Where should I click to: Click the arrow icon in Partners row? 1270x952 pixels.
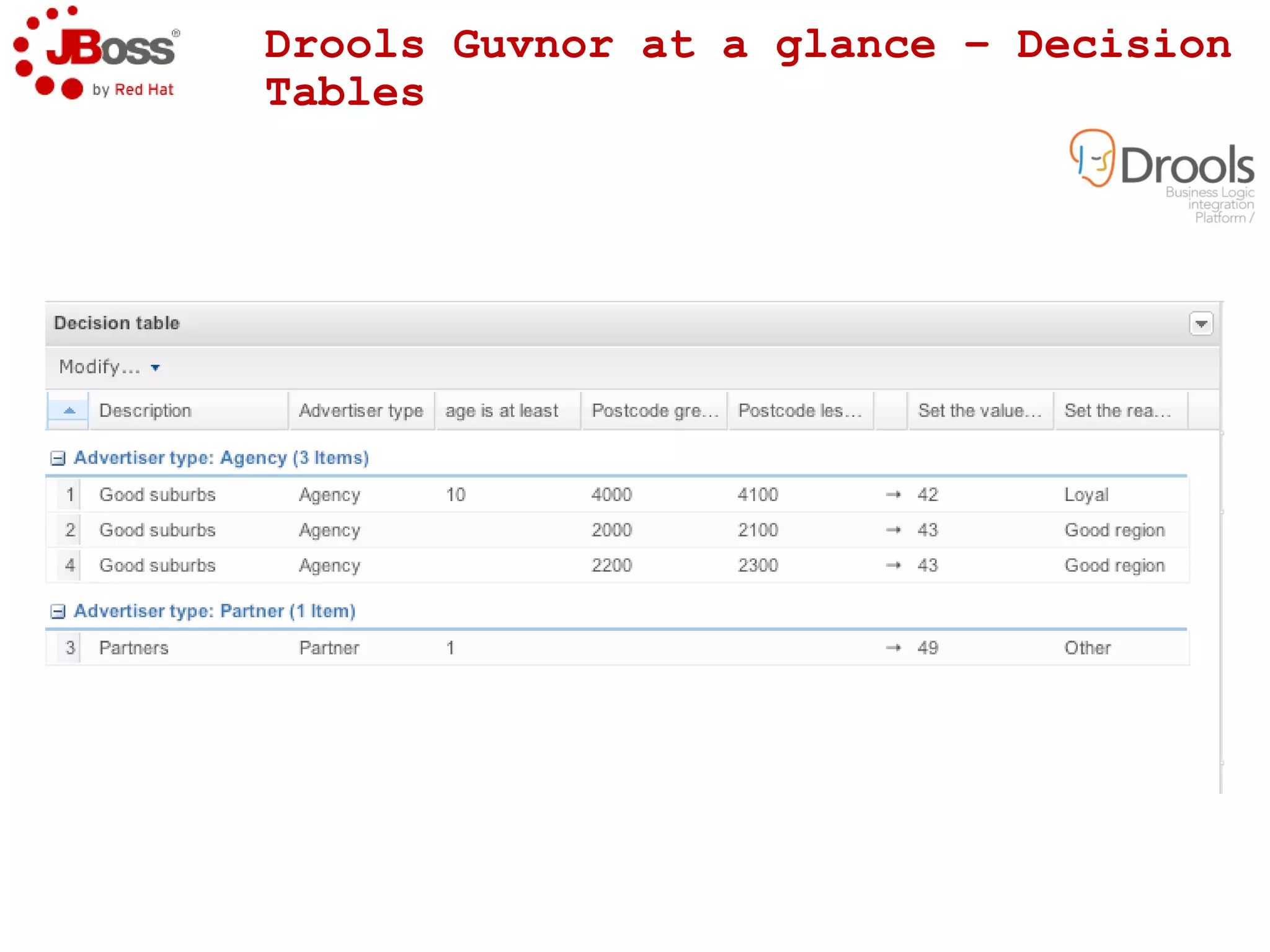(x=893, y=648)
